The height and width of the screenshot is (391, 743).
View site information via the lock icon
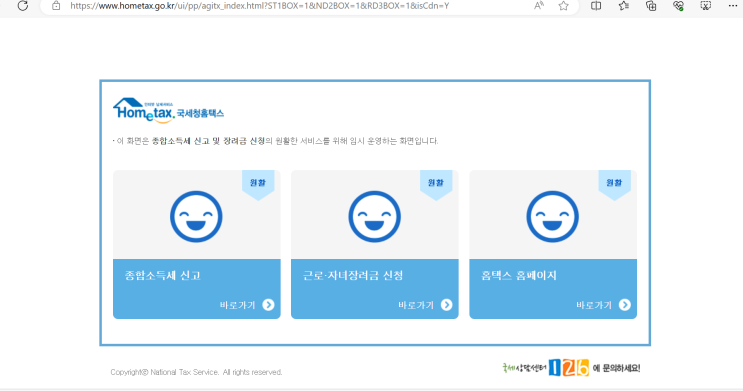point(56,6)
